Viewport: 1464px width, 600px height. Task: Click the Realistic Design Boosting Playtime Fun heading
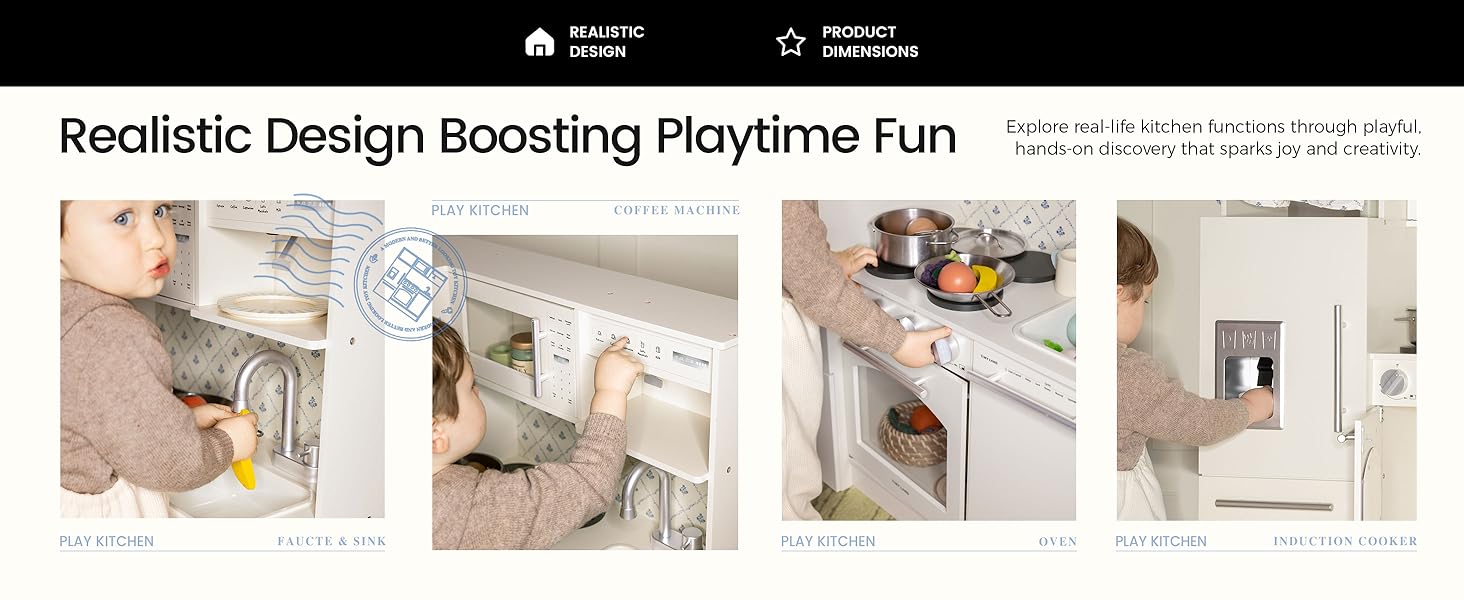(508, 136)
